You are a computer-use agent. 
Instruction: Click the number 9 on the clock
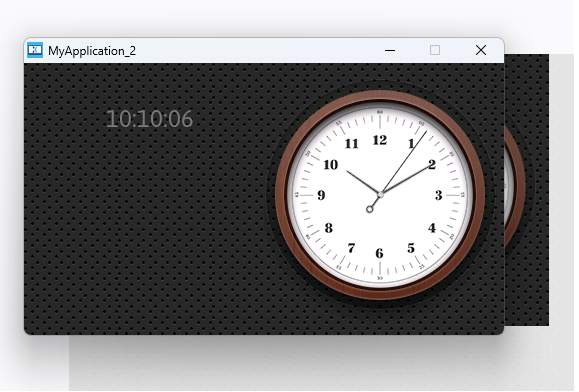point(321,195)
